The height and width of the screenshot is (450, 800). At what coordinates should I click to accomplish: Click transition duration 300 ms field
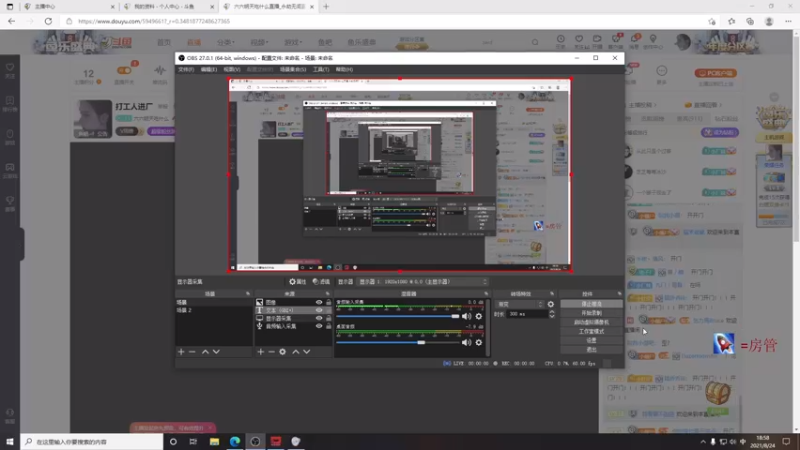pyautogui.click(x=528, y=314)
